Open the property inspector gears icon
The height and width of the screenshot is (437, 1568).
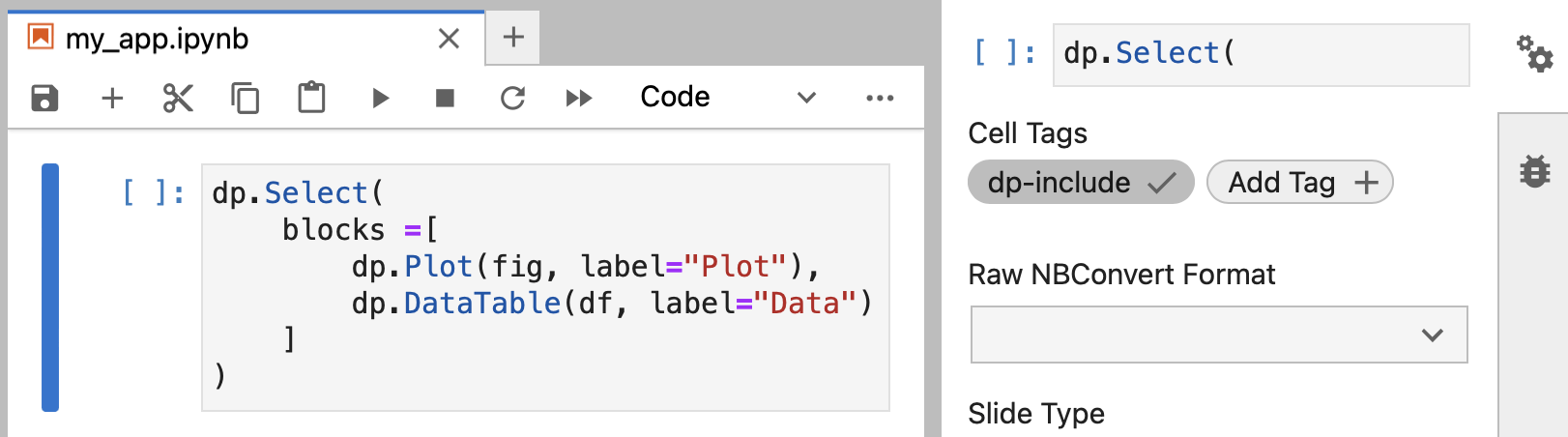1534,53
